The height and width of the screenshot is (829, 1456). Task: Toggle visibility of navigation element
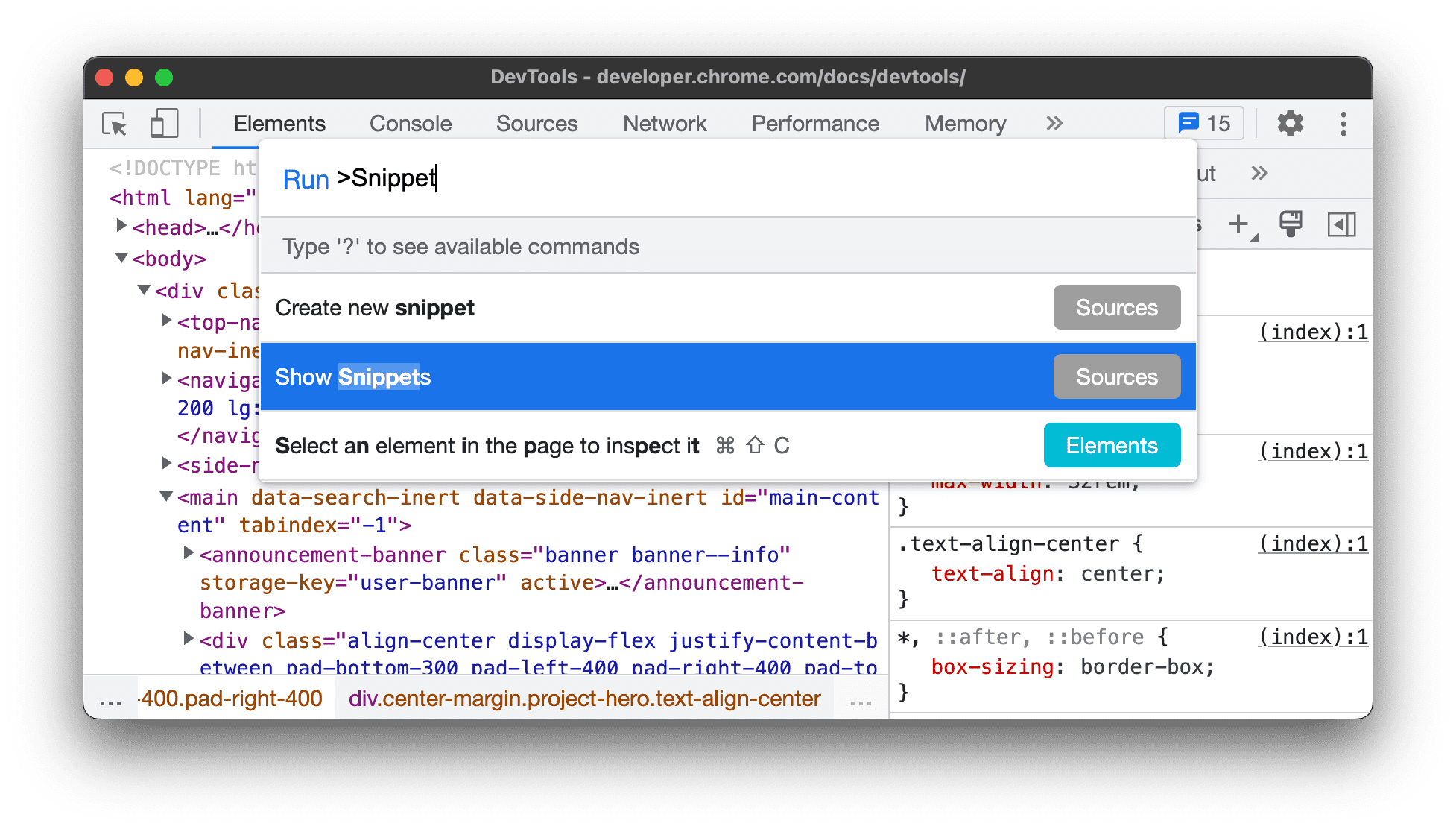coord(1345,222)
